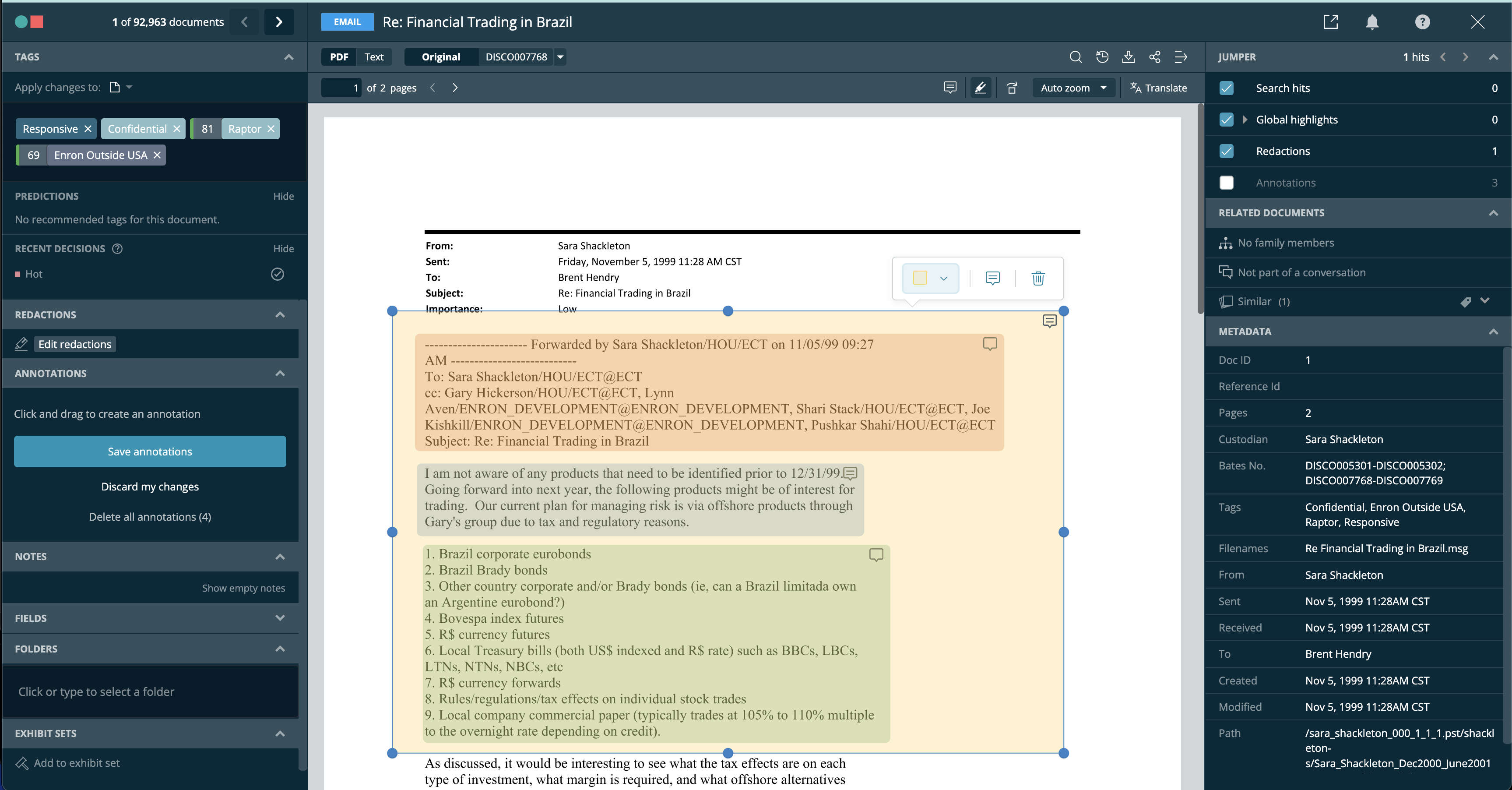Collapse the Exhibit Sets section
Screen dimensions: 1512x790
(280, 734)
